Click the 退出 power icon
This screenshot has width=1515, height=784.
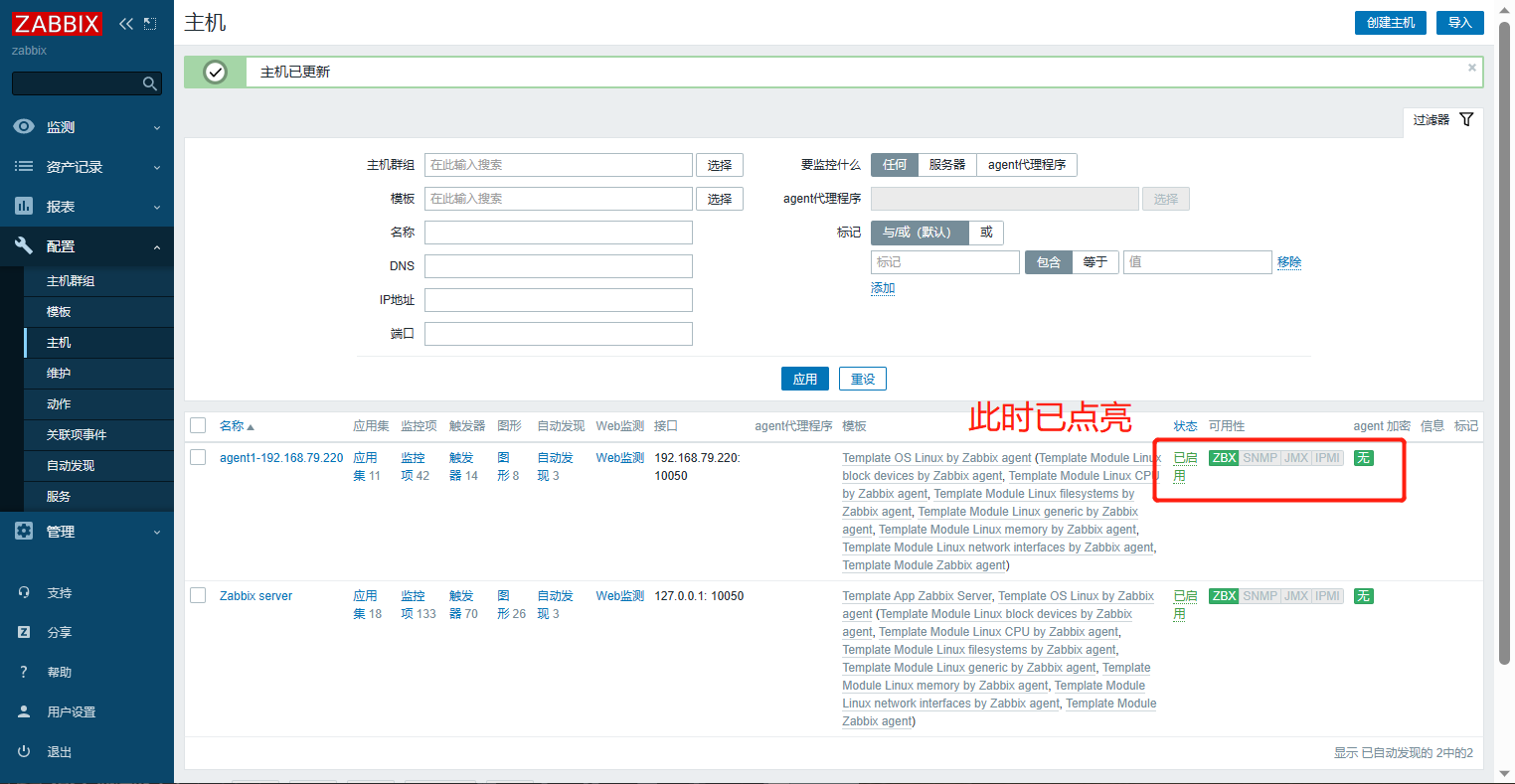click(x=24, y=751)
